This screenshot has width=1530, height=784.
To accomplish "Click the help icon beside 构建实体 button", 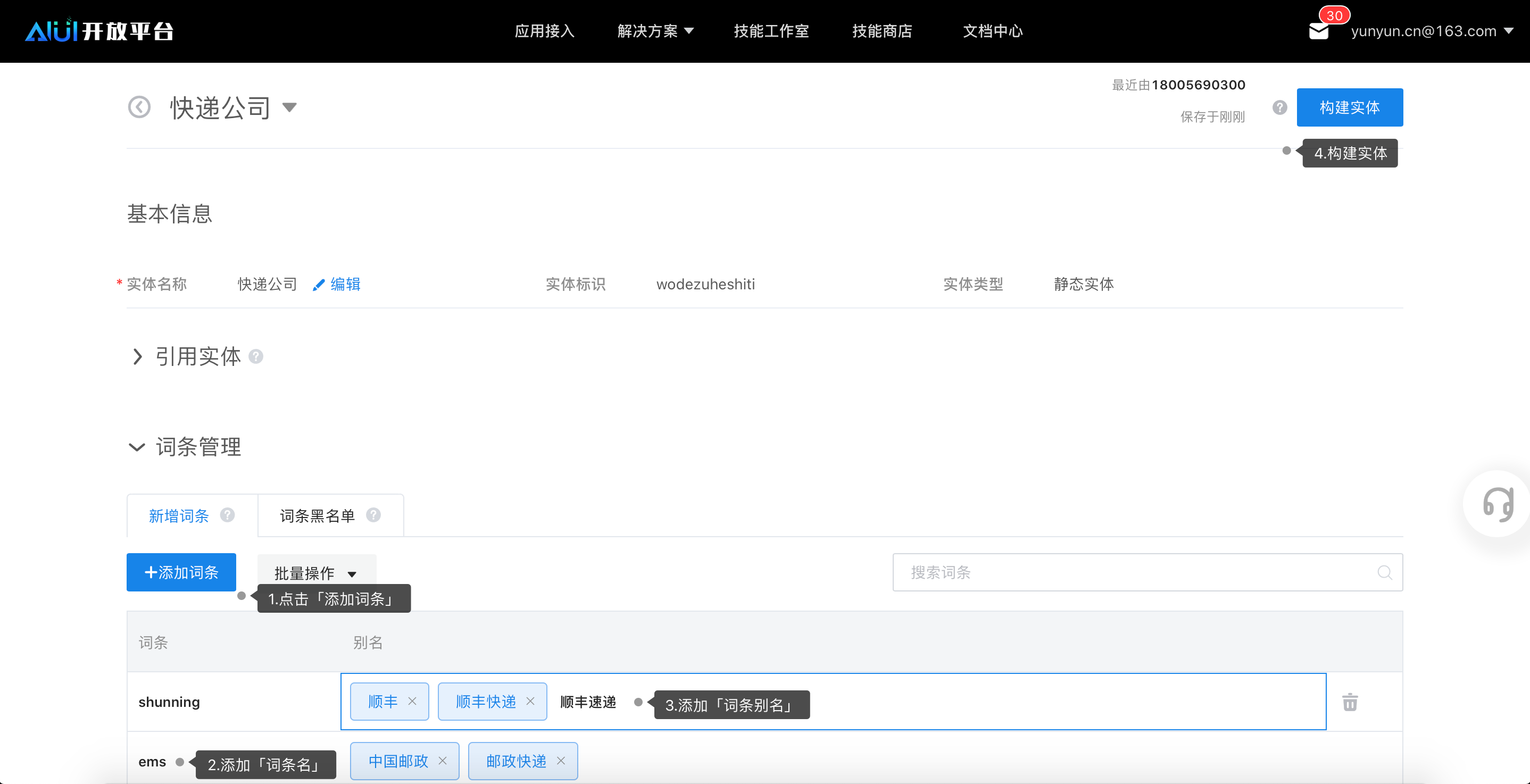I will coord(1279,107).
